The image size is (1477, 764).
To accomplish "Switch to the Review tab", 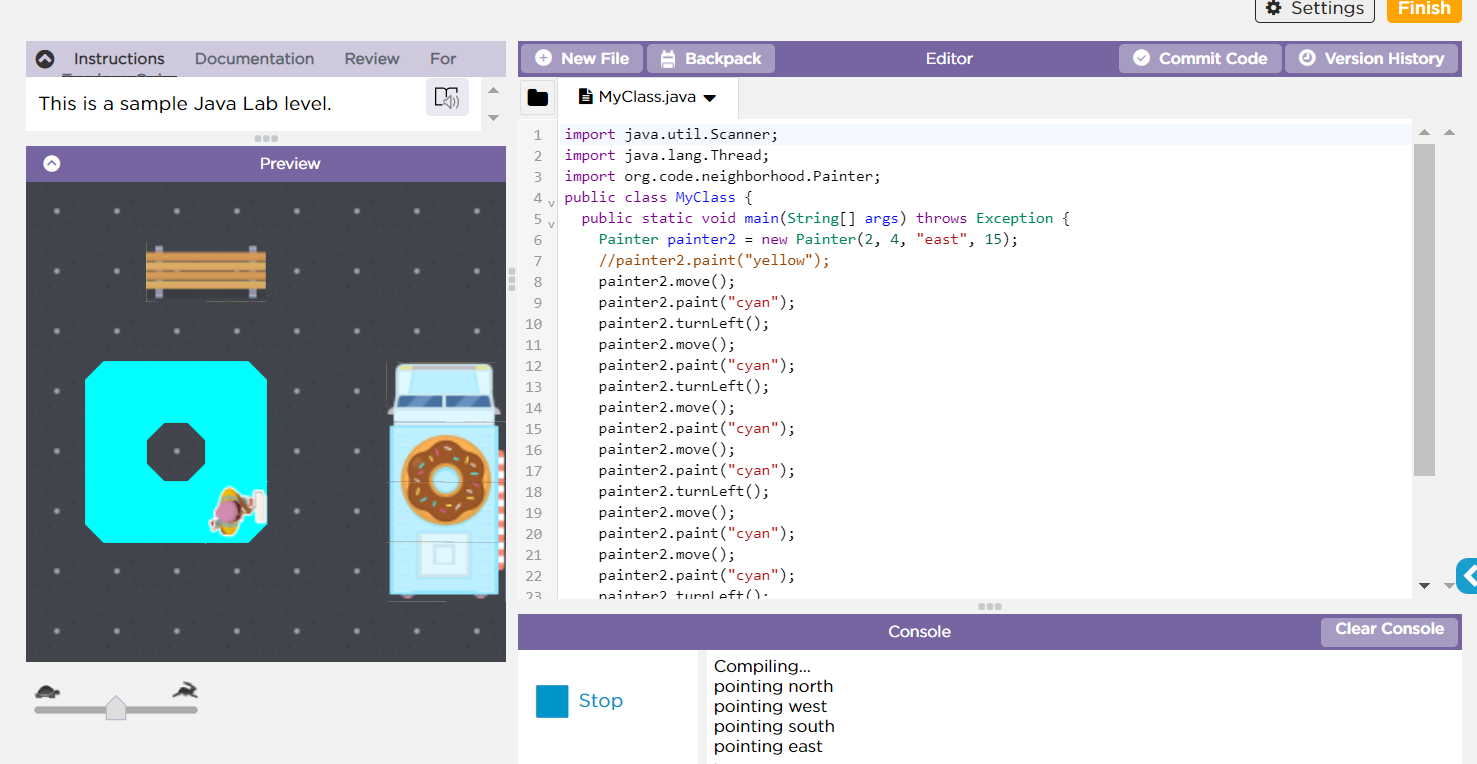I will click(372, 59).
